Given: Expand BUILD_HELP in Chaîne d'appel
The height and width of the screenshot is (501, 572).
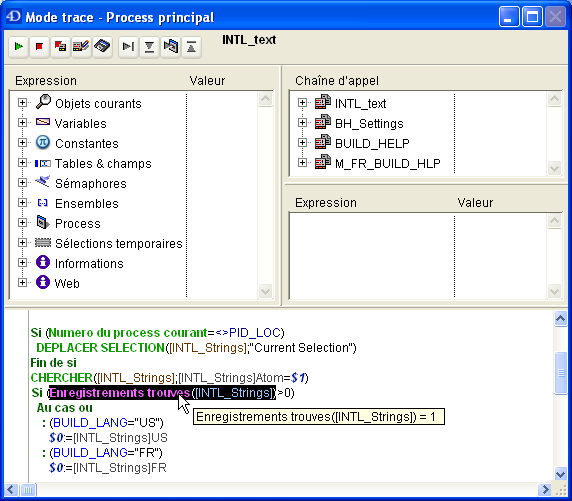Looking at the screenshot, I should pos(302,143).
